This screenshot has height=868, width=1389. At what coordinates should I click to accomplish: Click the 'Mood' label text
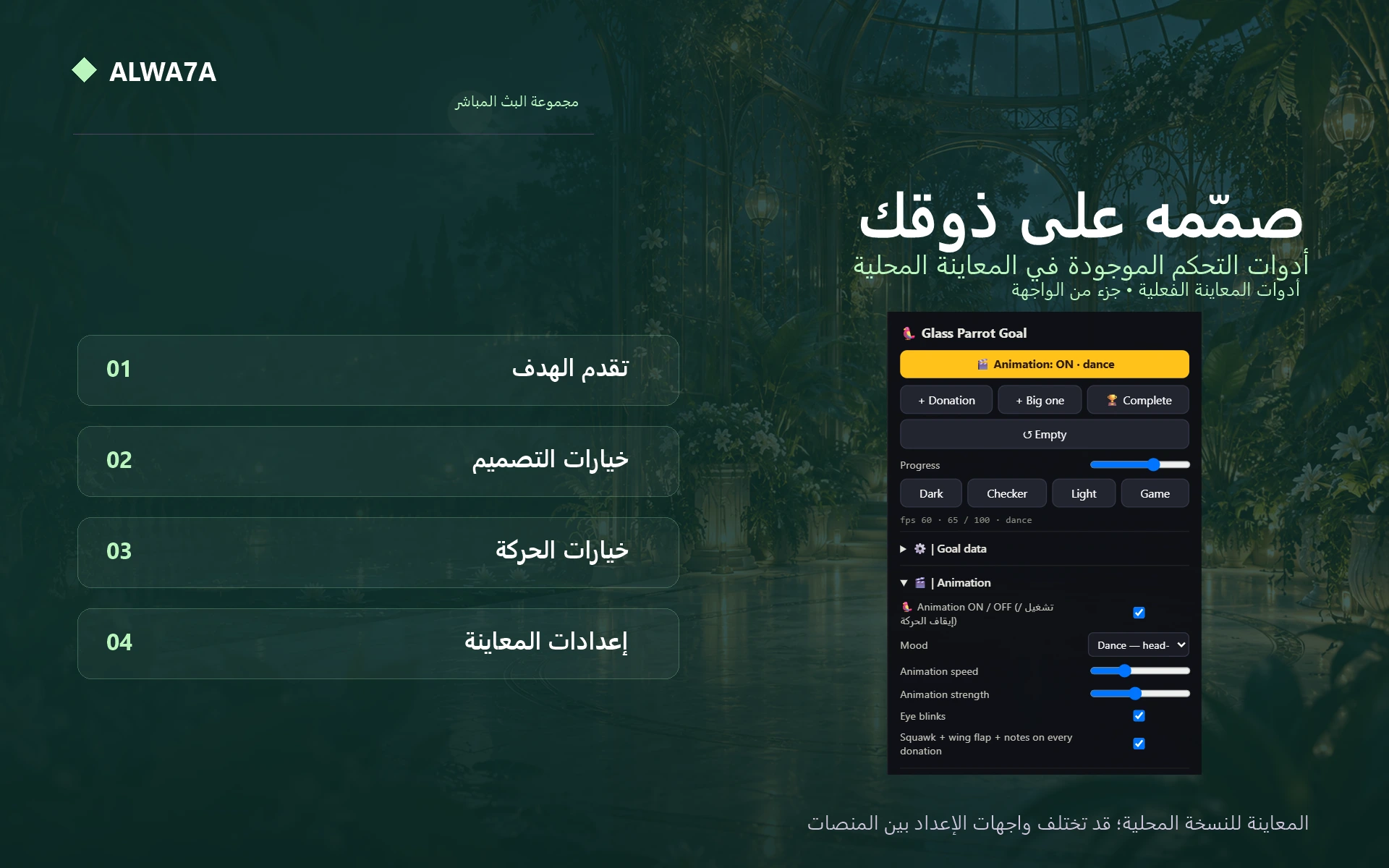coord(914,645)
